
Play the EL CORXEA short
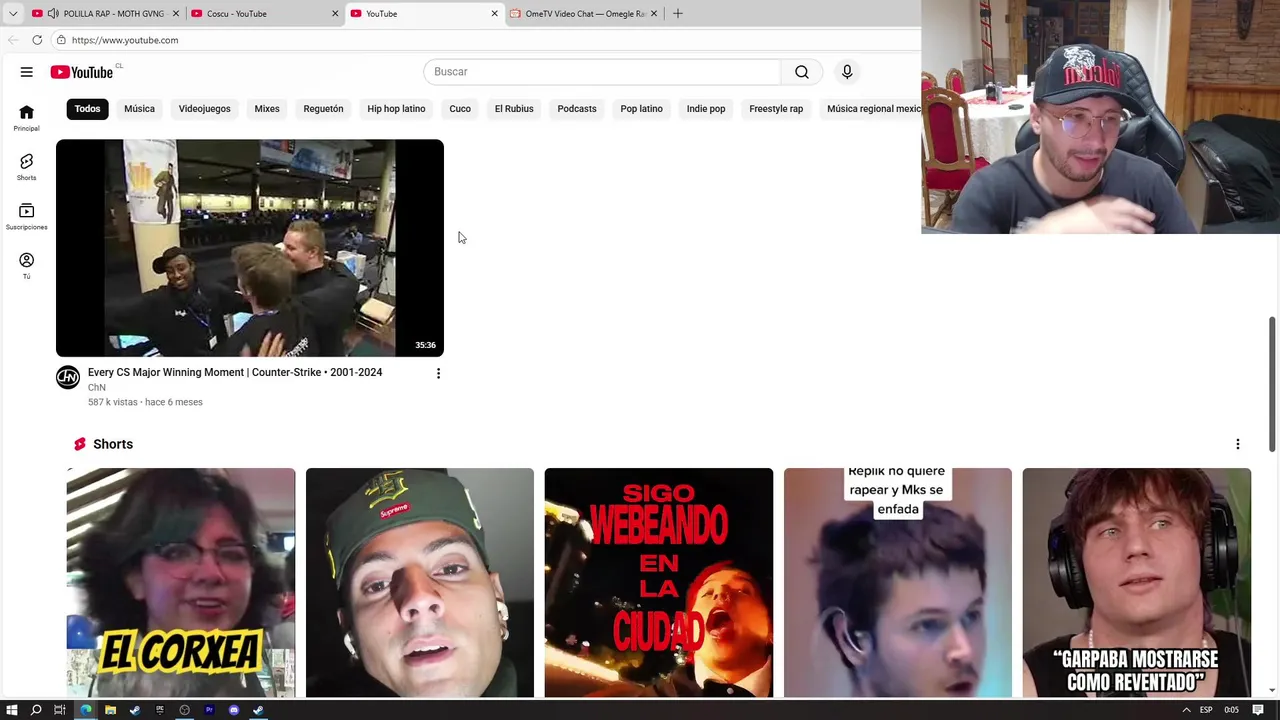tap(181, 582)
